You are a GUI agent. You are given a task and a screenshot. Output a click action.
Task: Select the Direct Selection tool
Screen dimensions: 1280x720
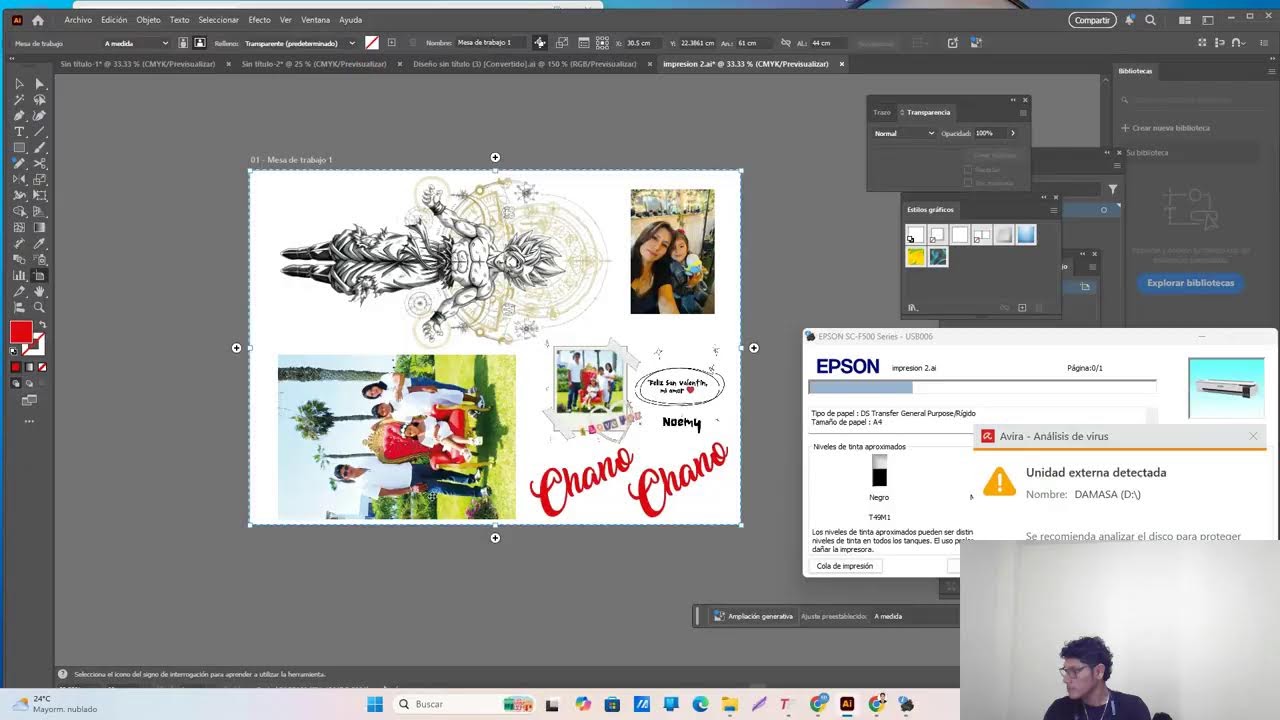pos(40,84)
